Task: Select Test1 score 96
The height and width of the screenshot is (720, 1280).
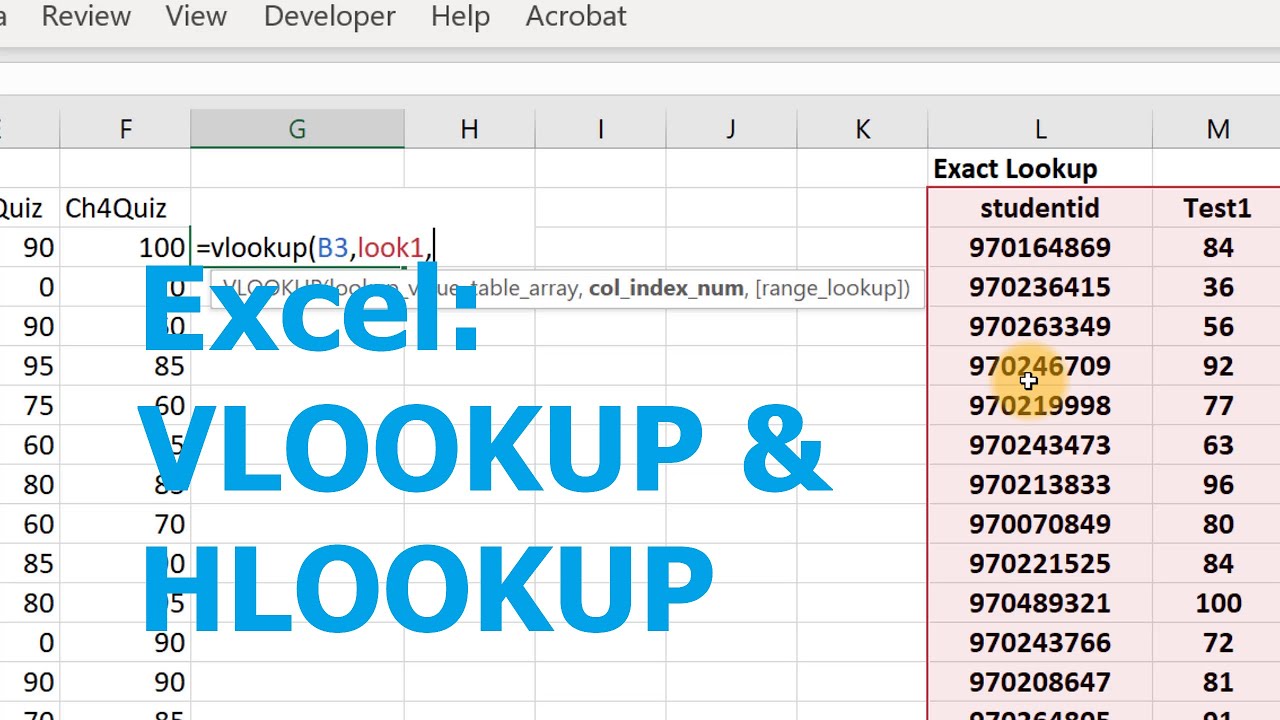Action: coord(1217,484)
